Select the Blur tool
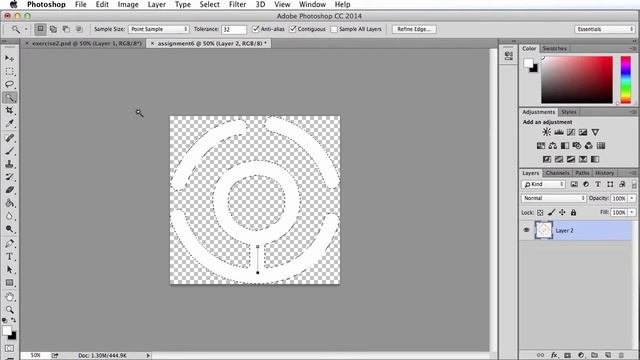 pos(9,216)
